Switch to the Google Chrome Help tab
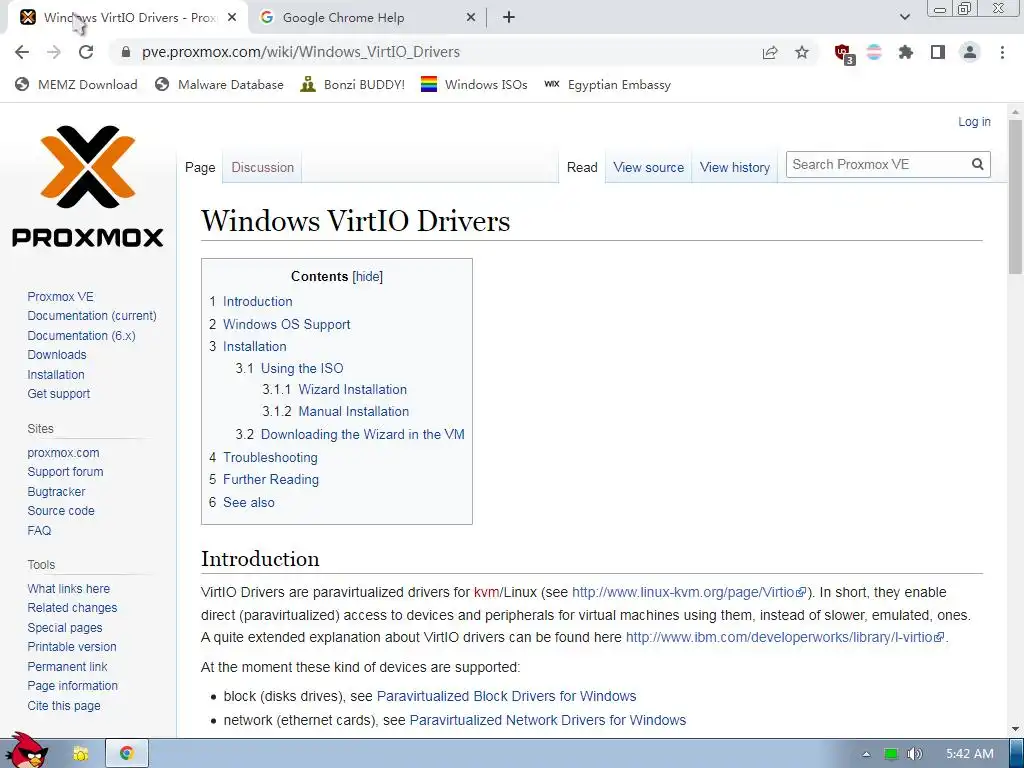Viewport: 1024px width, 768px height. (x=366, y=18)
